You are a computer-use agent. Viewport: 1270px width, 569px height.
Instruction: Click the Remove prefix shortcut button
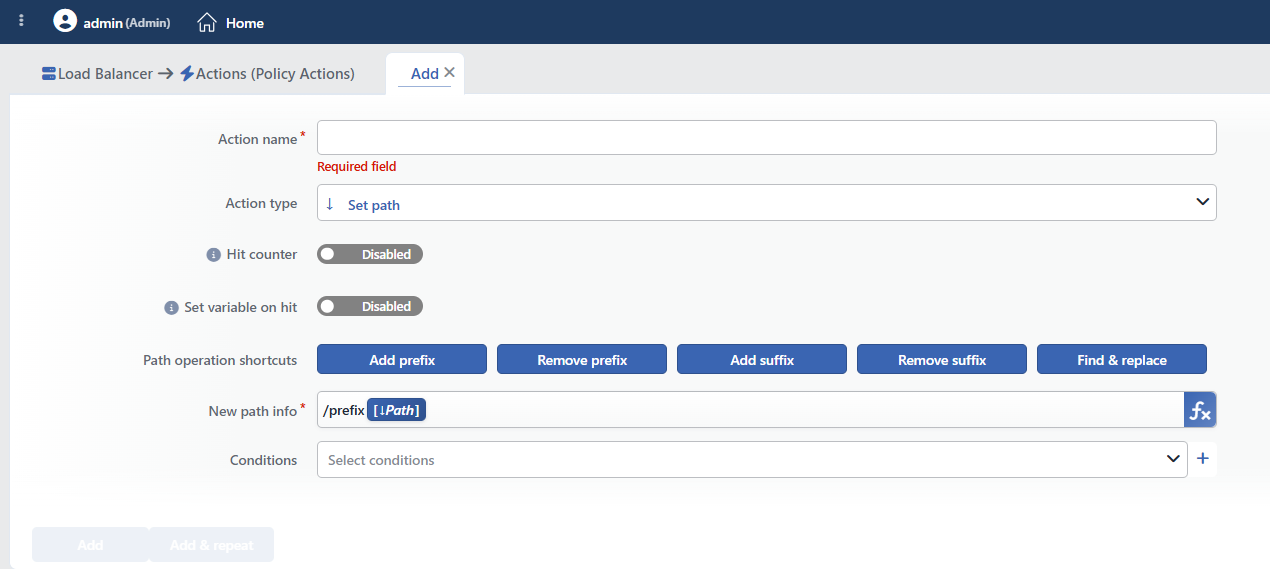tap(582, 359)
